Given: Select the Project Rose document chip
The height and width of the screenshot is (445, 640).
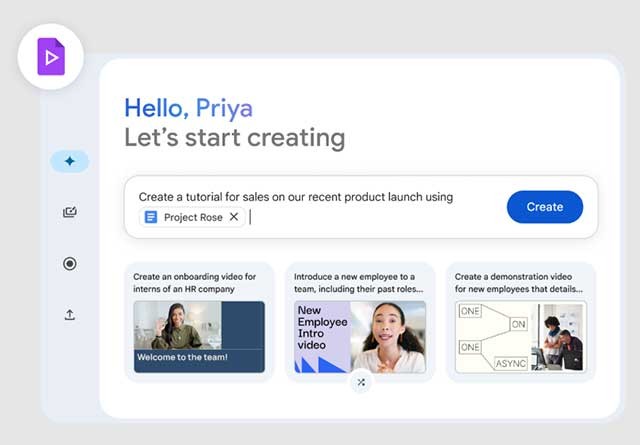Looking at the screenshot, I should click(x=192, y=217).
